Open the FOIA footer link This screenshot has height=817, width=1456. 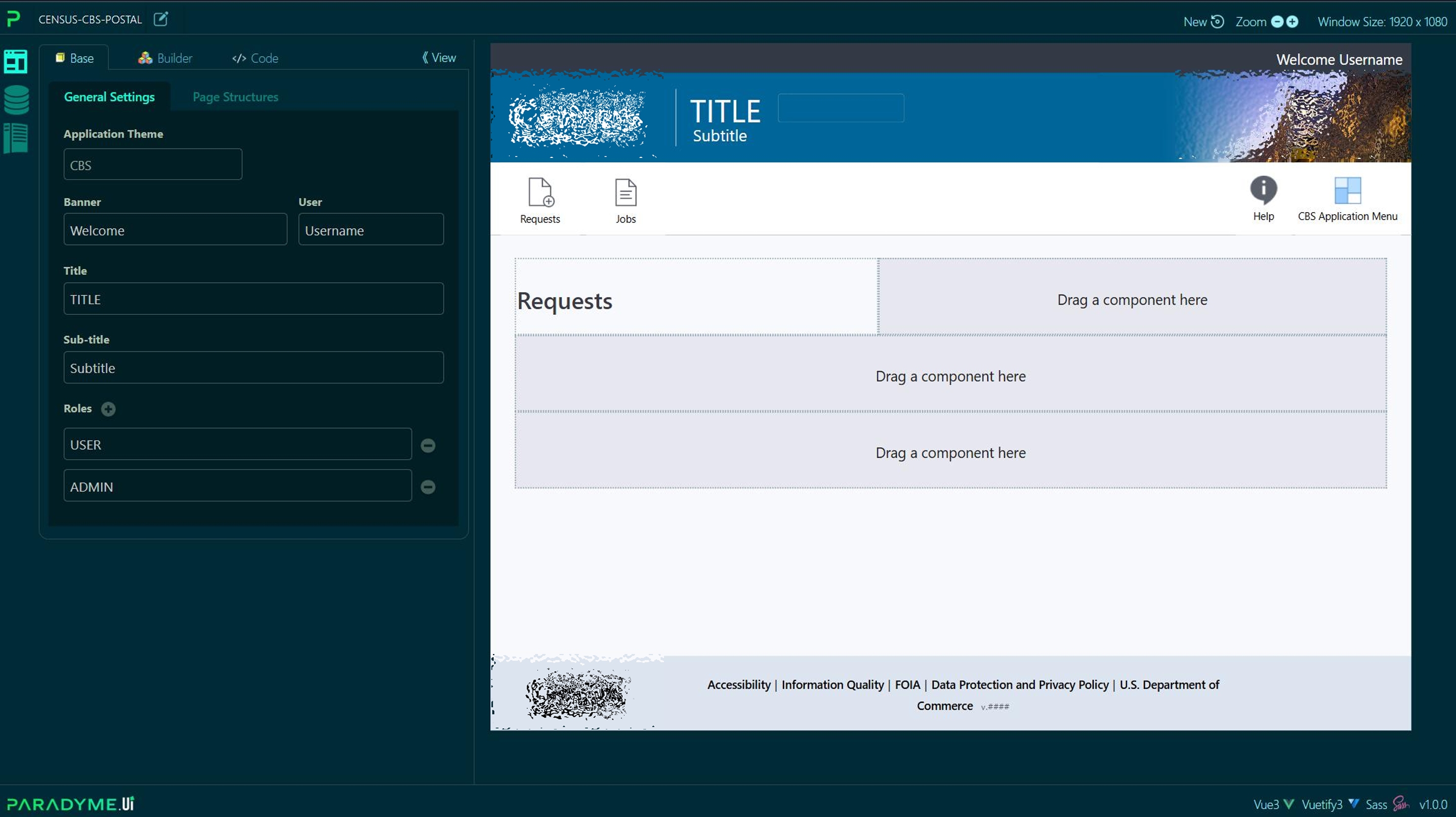907,685
